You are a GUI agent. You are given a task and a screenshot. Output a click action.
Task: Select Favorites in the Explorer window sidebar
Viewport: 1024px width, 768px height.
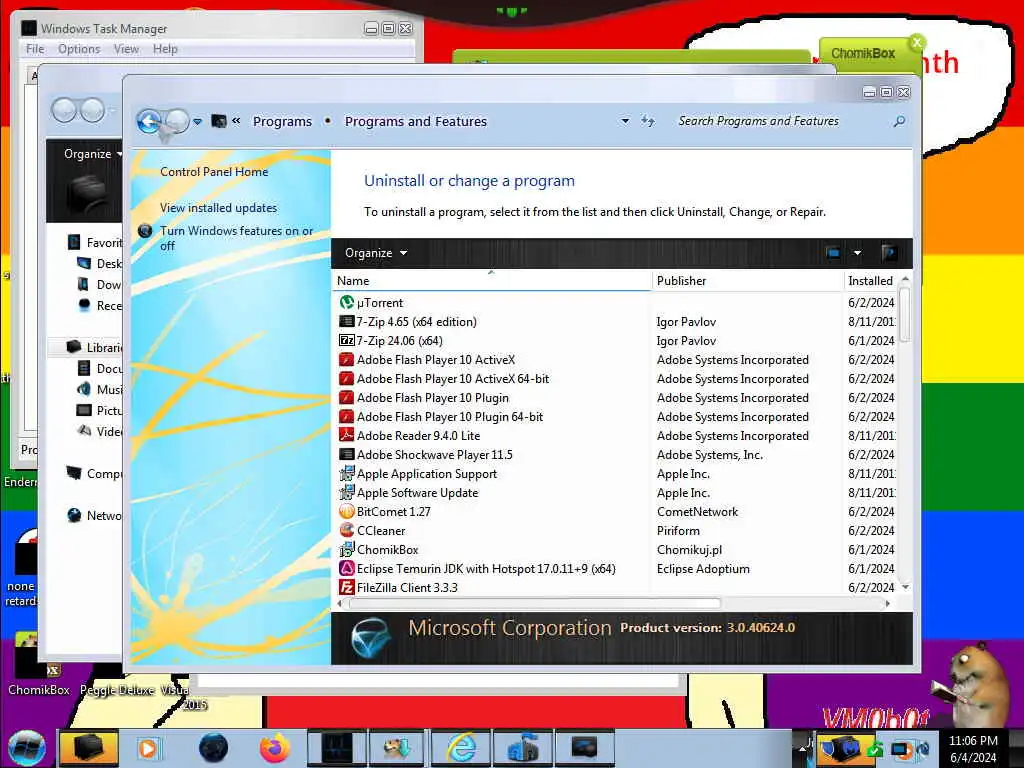(x=95, y=243)
